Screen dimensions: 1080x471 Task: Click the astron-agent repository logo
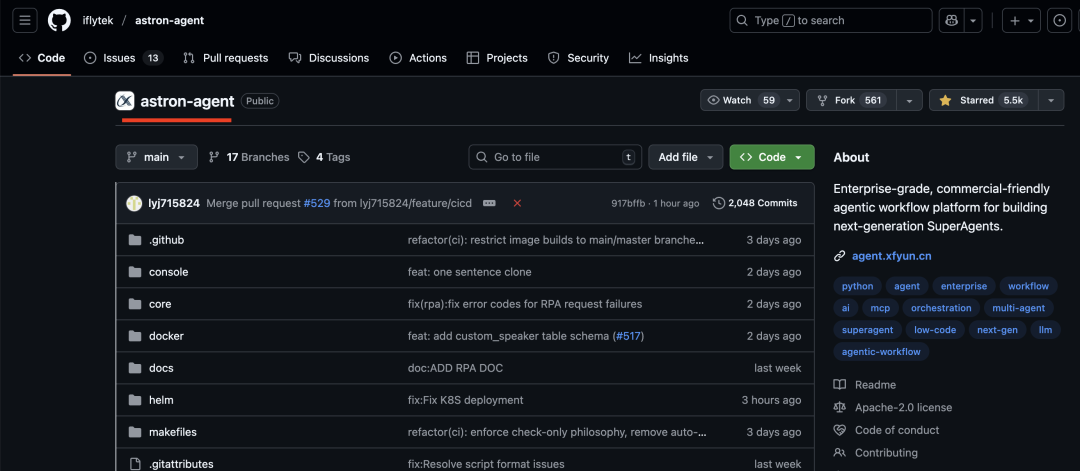(125, 101)
